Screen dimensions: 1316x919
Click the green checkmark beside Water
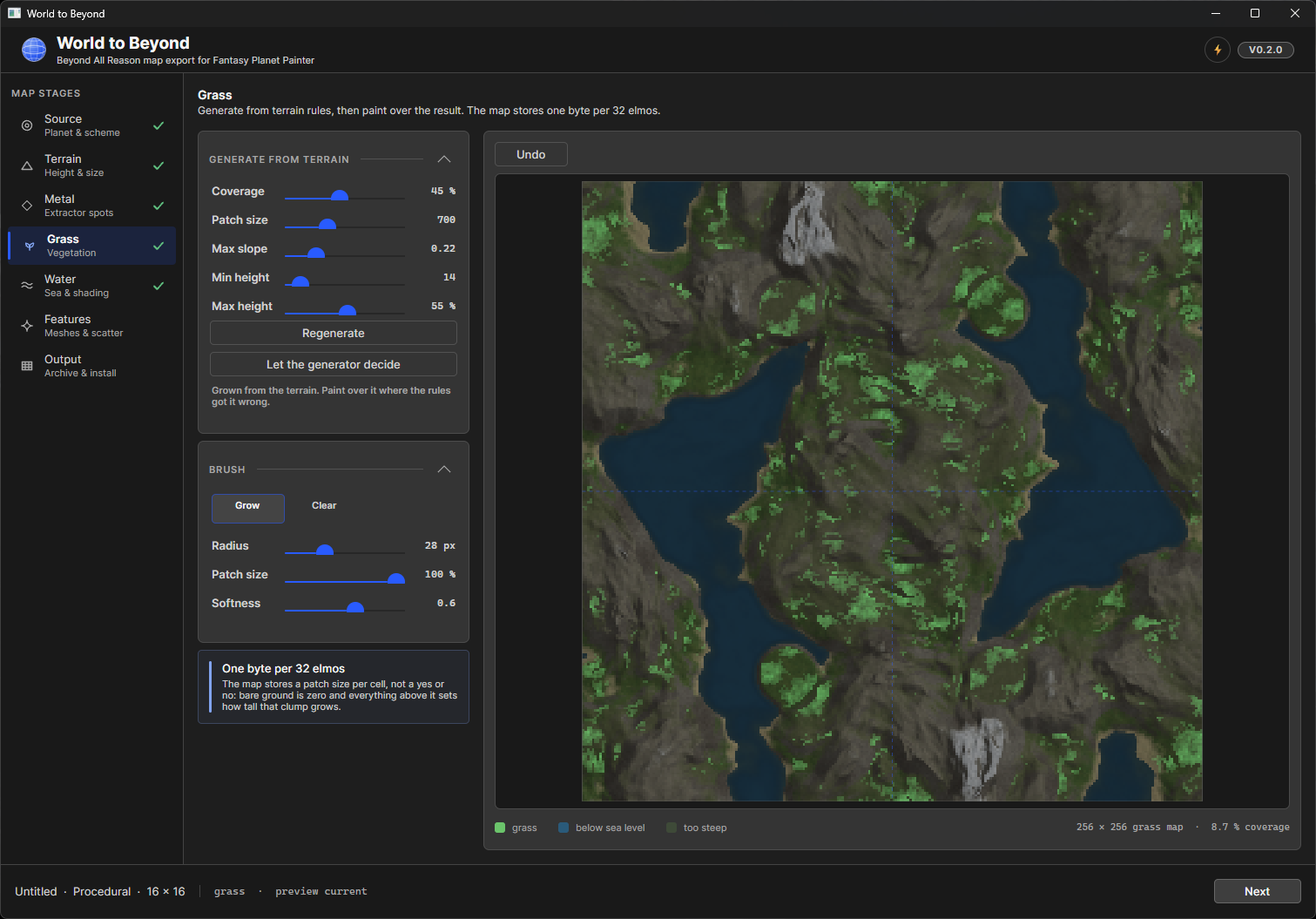click(x=159, y=286)
